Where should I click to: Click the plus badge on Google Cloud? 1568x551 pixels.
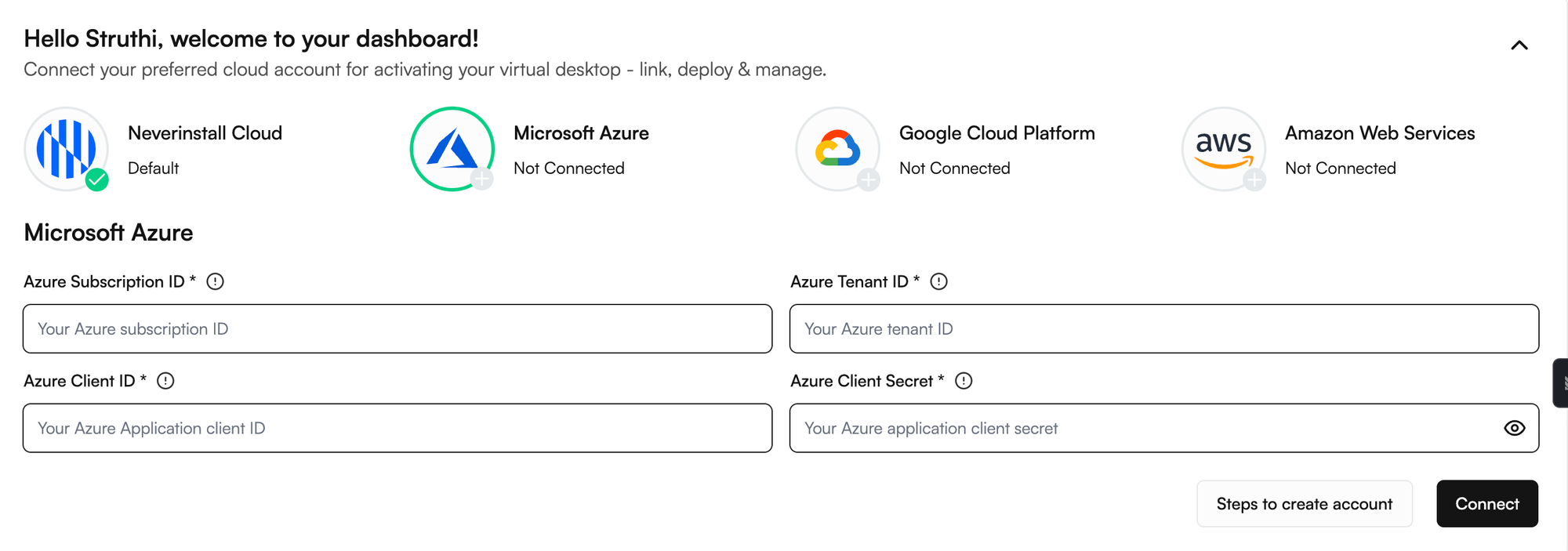[x=868, y=180]
